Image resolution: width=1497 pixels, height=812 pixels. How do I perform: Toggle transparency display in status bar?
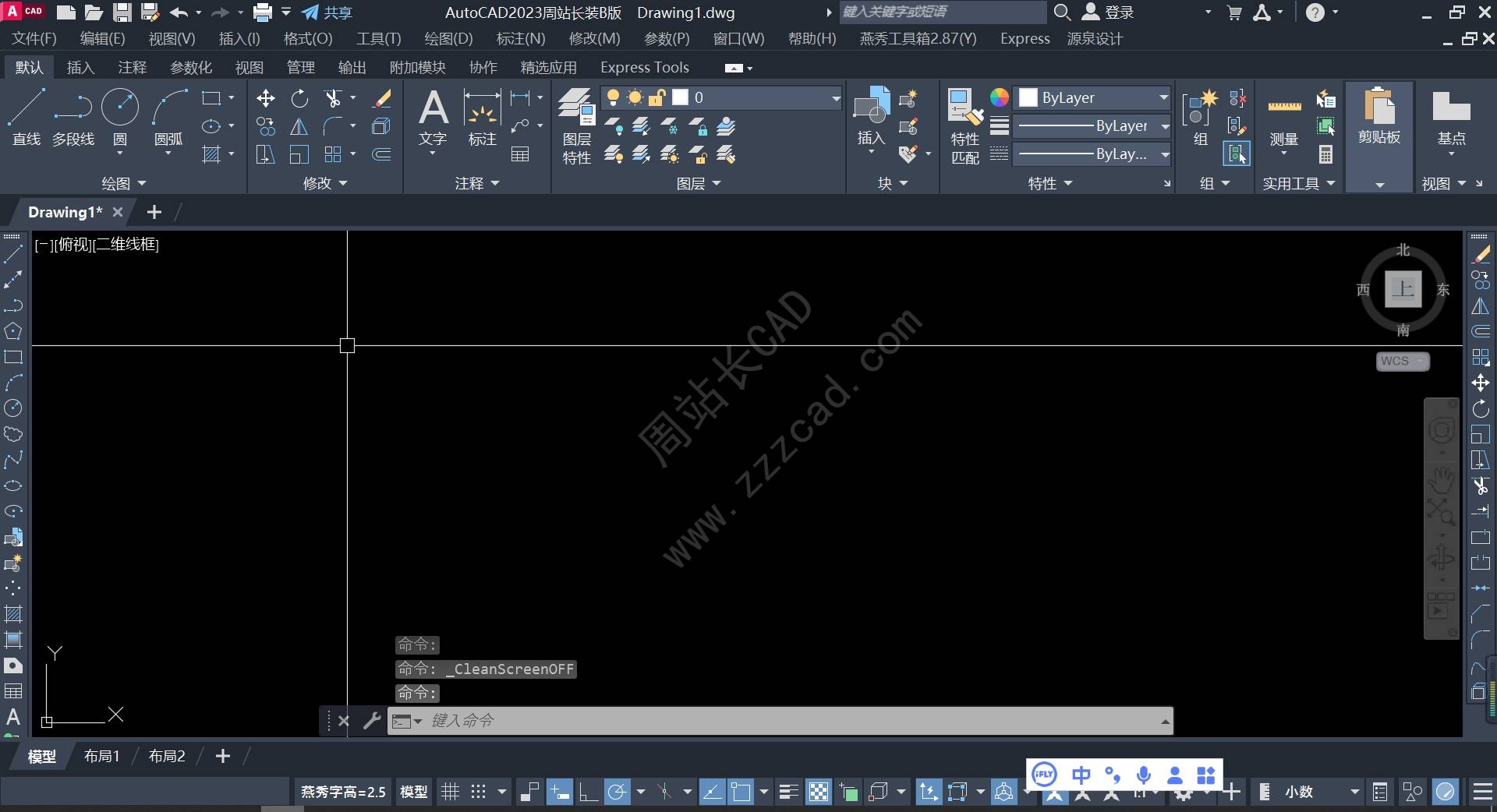point(819,793)
